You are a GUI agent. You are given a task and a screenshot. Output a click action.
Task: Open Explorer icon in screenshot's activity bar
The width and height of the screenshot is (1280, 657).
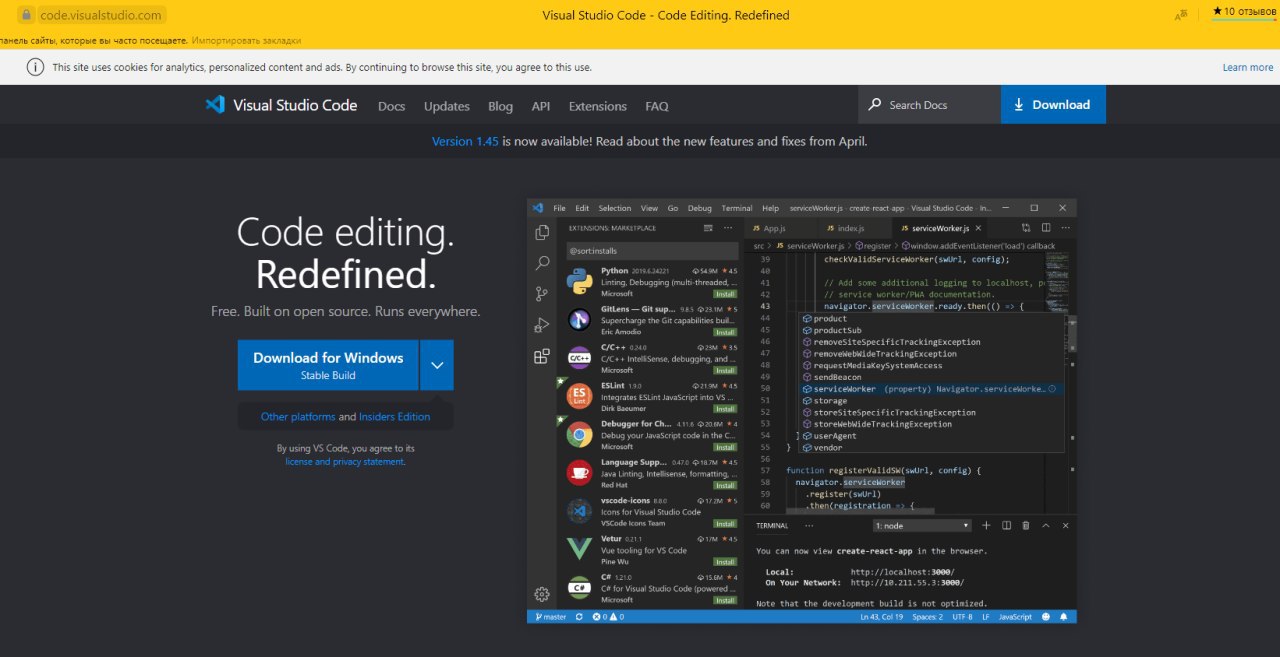coord(542,232)
